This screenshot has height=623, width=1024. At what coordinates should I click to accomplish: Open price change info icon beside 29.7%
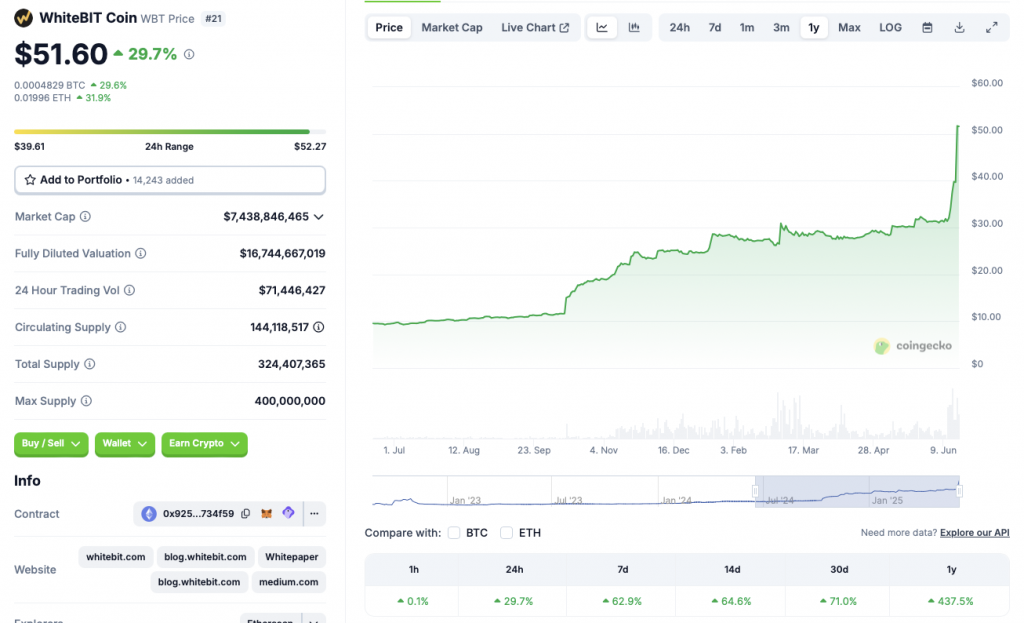coord(189,54)
